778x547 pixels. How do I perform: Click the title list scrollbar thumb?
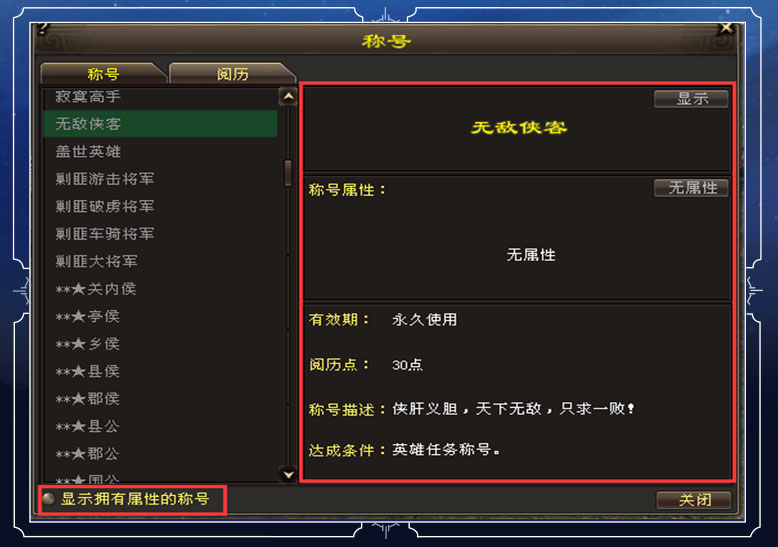click(288, 173)
